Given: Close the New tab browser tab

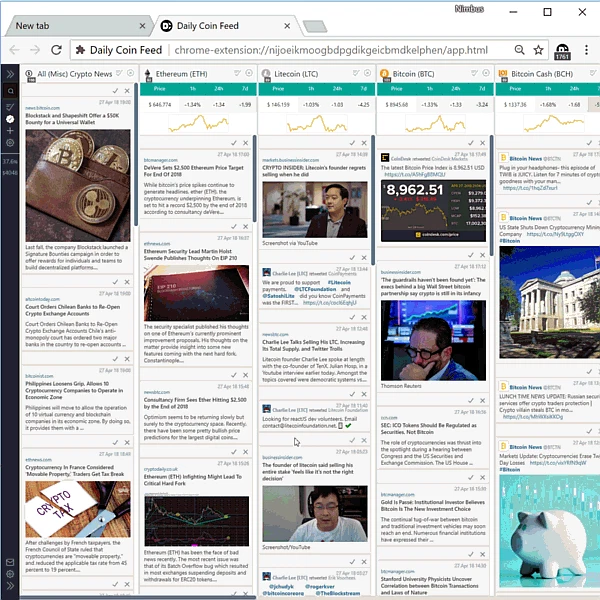Looking at the screenshot, I should pos(142,26).
